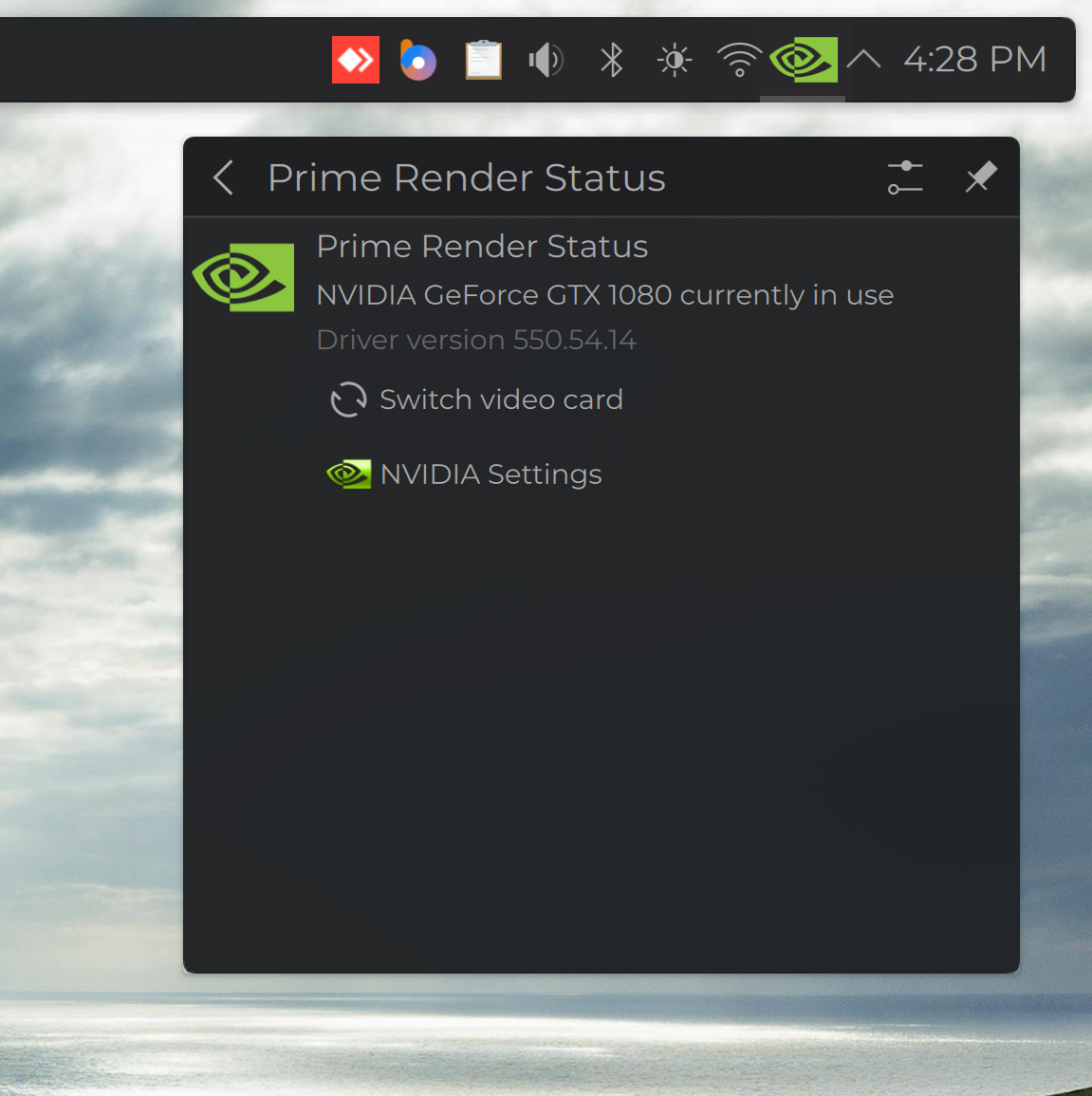This screenshot has height=1096, width=1092.
Task: Open NVIDIA Settings
Action: [464, 474]
